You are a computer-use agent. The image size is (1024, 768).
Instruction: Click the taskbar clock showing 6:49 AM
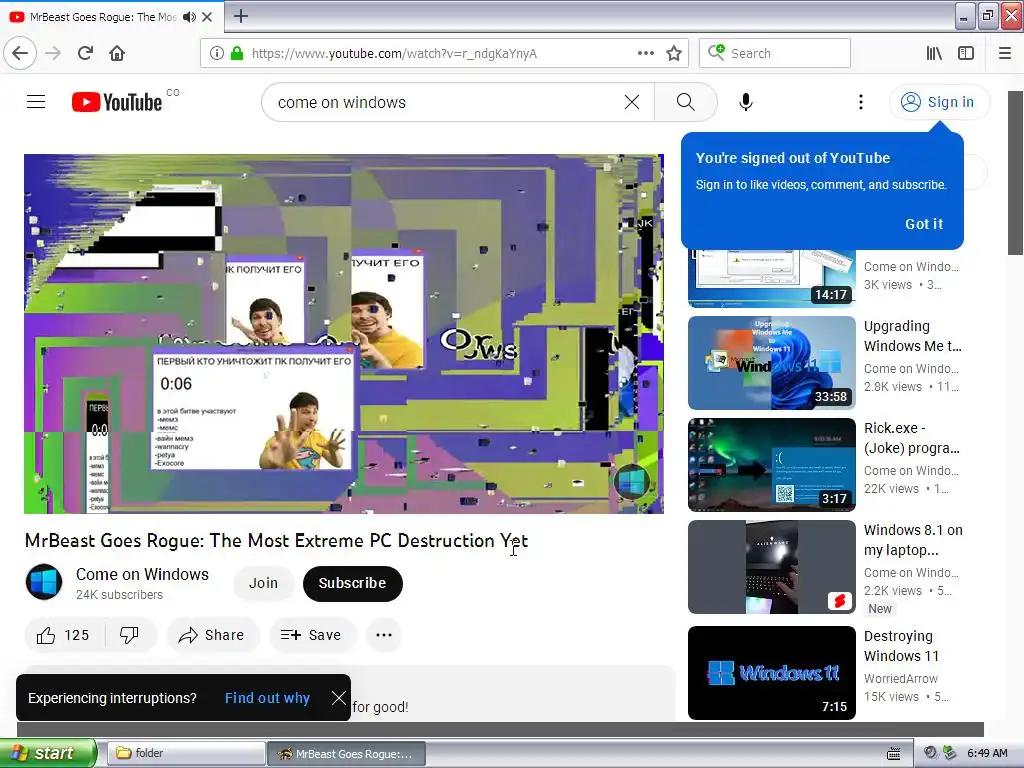(x=987, y=753)
